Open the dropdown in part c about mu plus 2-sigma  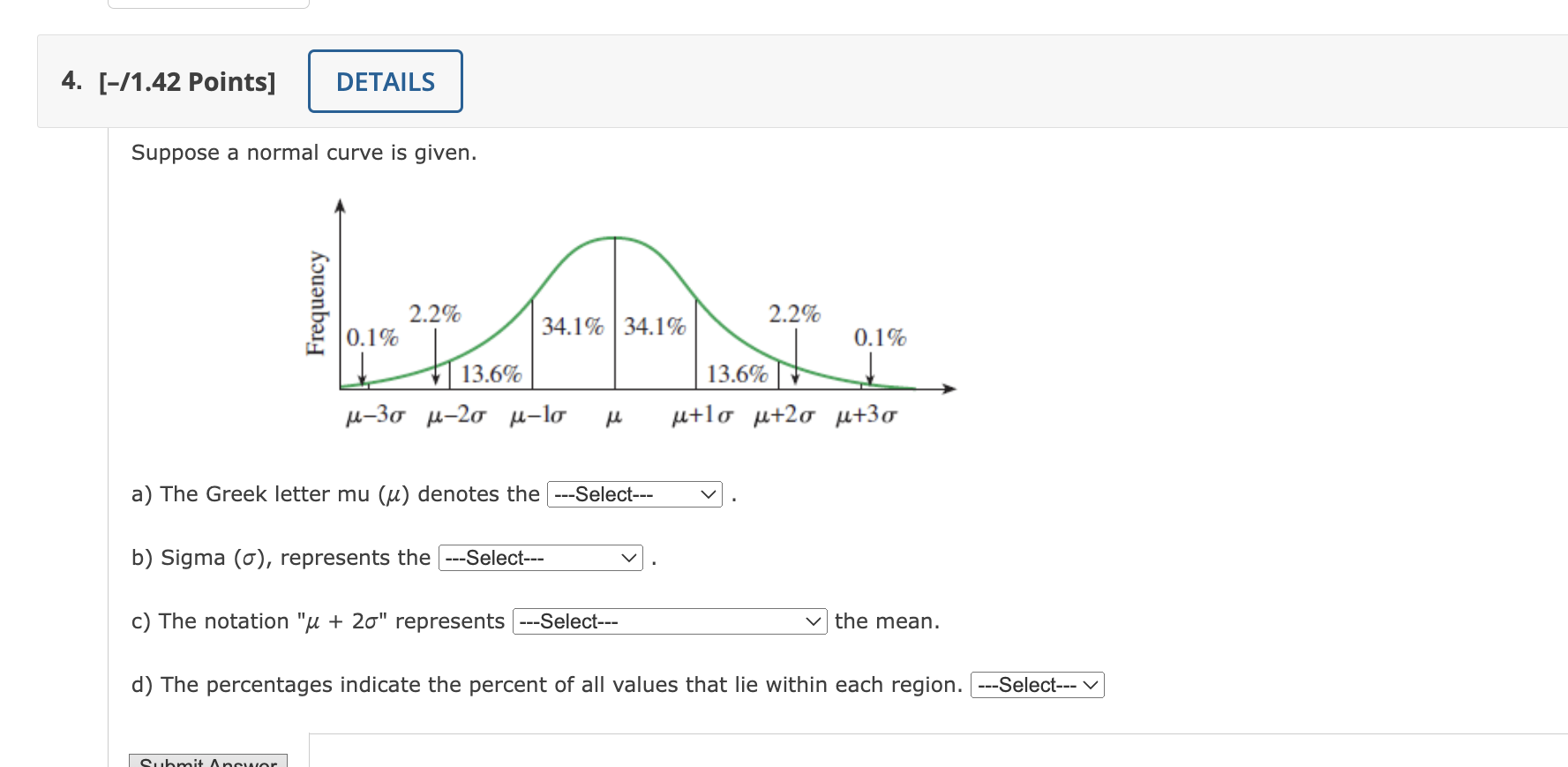669,621
